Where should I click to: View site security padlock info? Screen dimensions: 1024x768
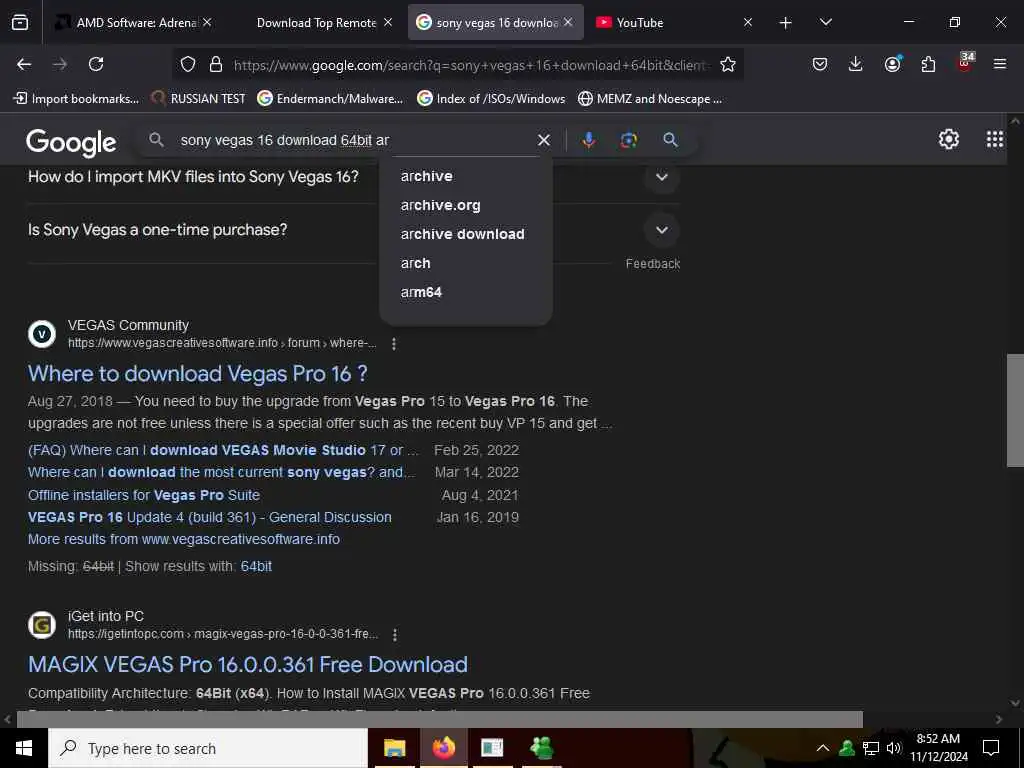coord(216,64)
